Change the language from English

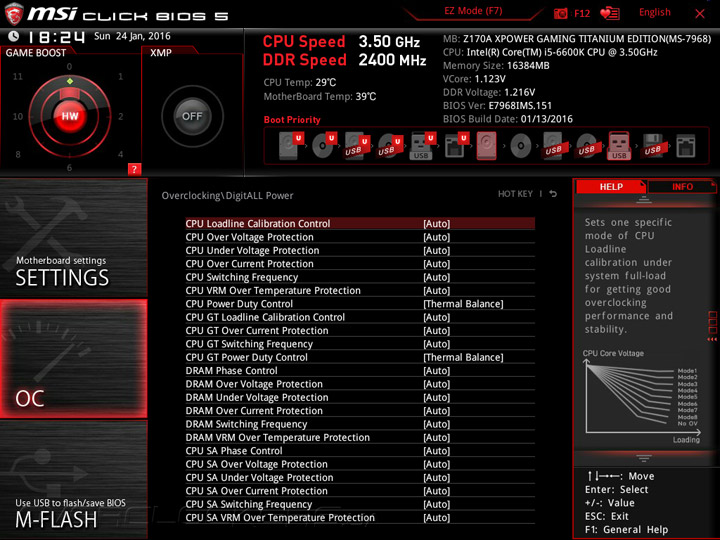point(654,12)
